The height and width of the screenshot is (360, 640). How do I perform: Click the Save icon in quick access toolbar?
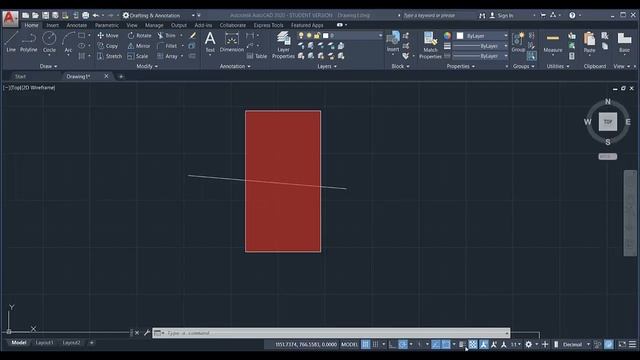45,15
